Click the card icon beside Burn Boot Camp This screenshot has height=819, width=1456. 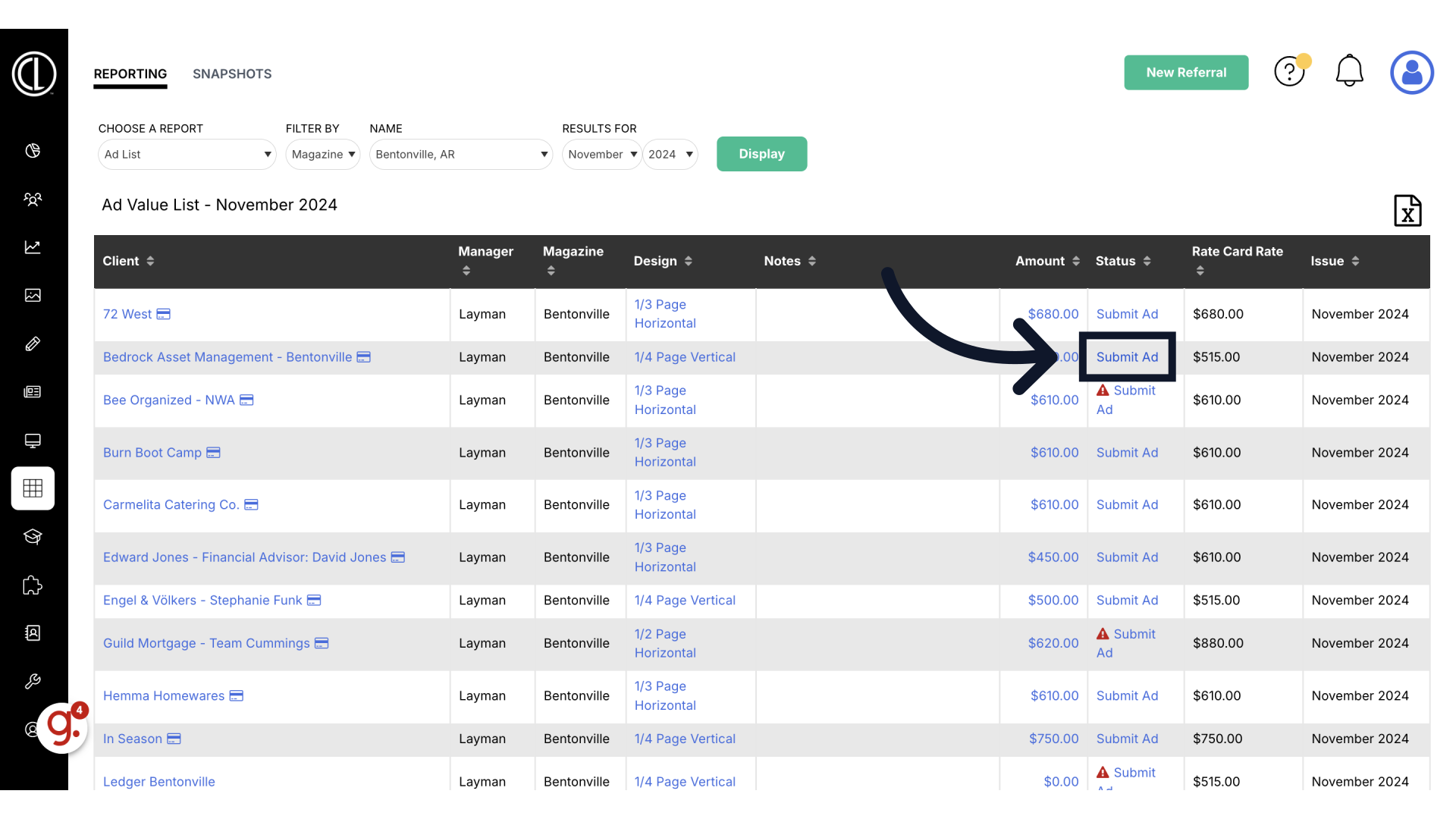(214, 453)
